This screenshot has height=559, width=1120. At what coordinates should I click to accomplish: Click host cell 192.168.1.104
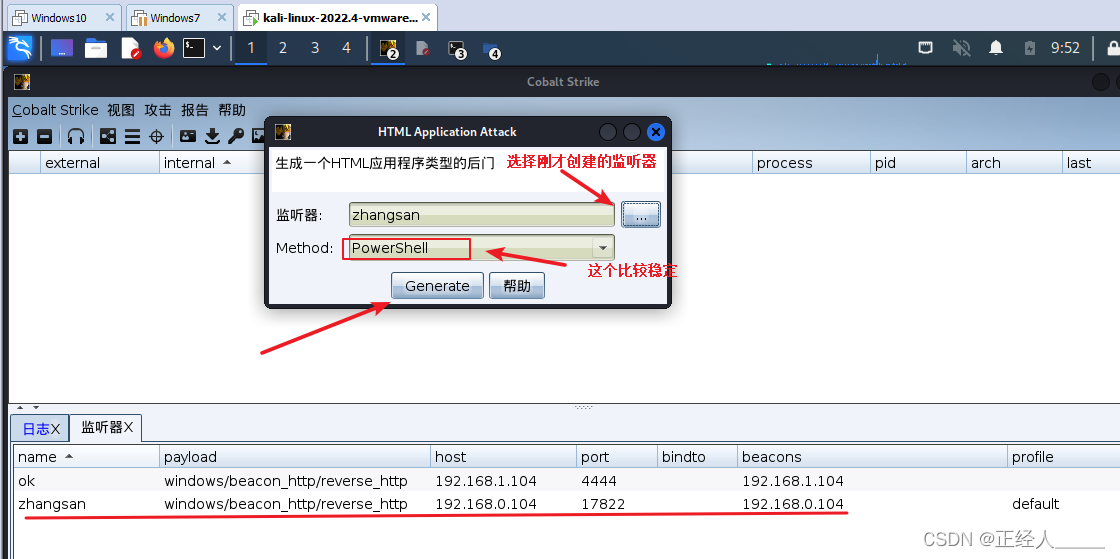click(486, 480)
